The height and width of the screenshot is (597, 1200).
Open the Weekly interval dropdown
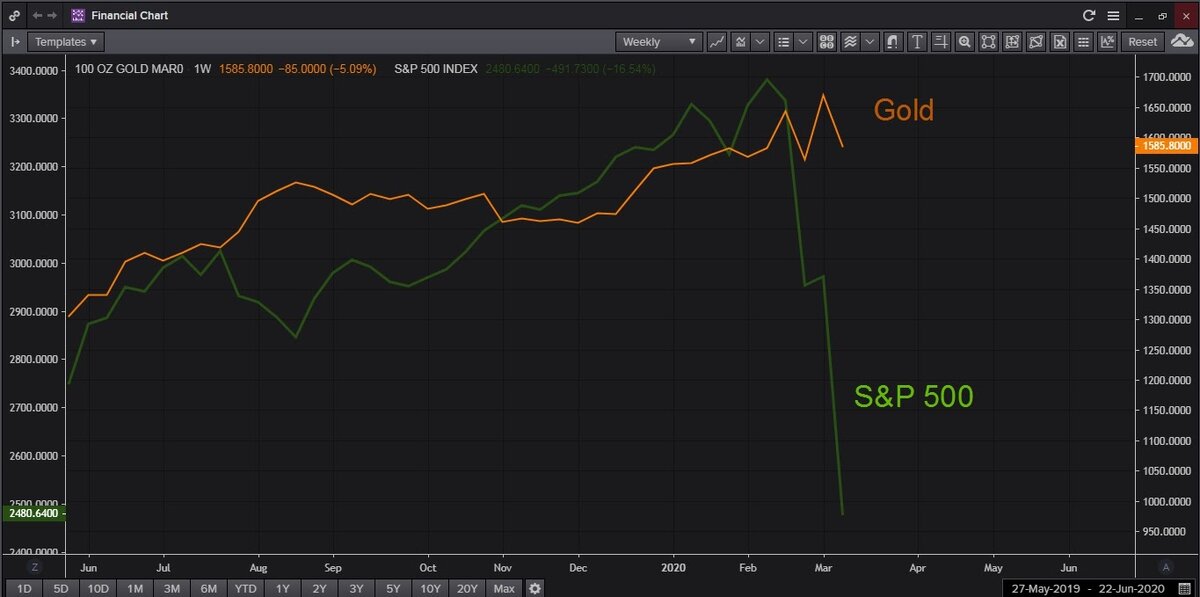658,41
